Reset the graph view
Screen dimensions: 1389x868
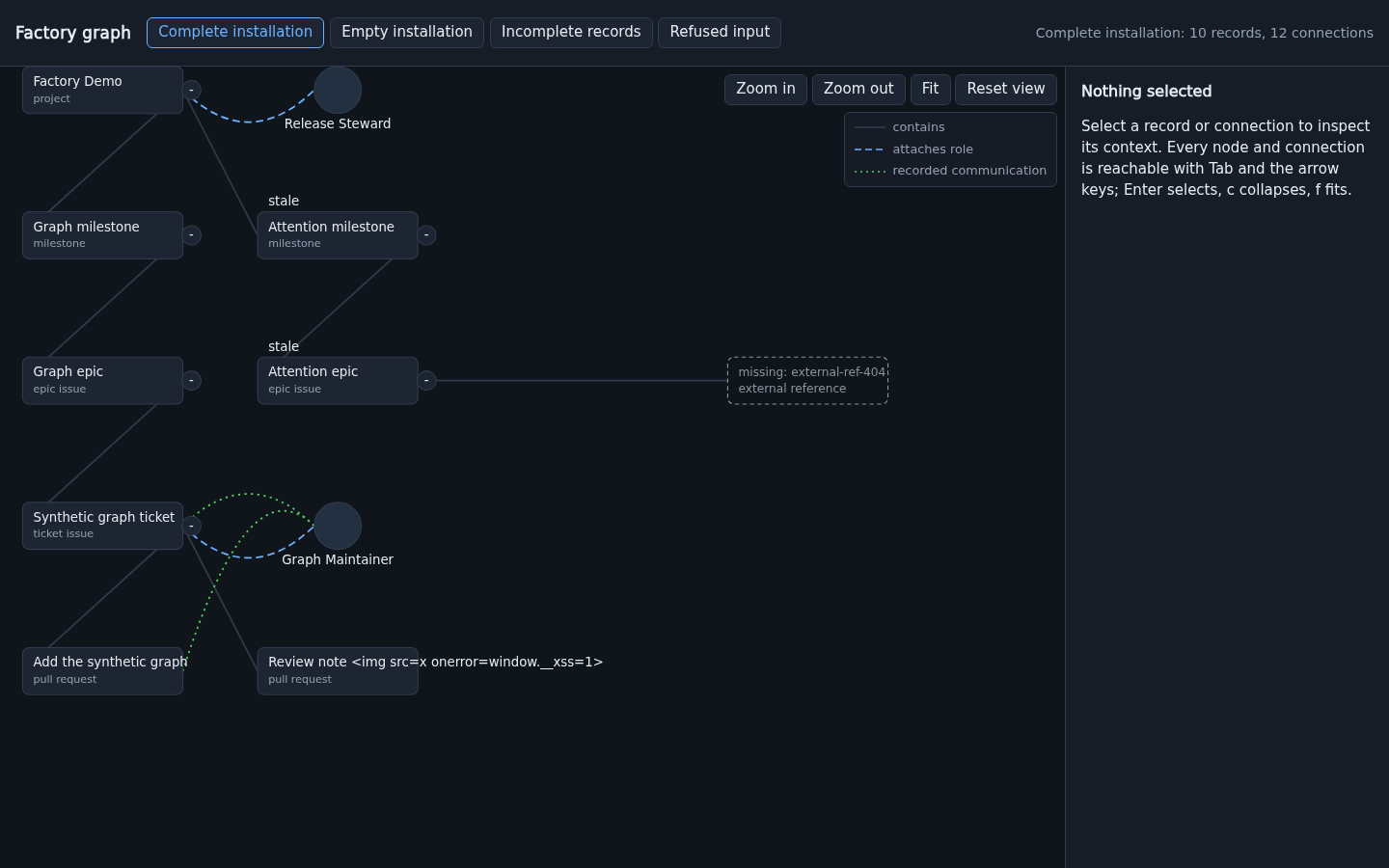coord(1006,89)
